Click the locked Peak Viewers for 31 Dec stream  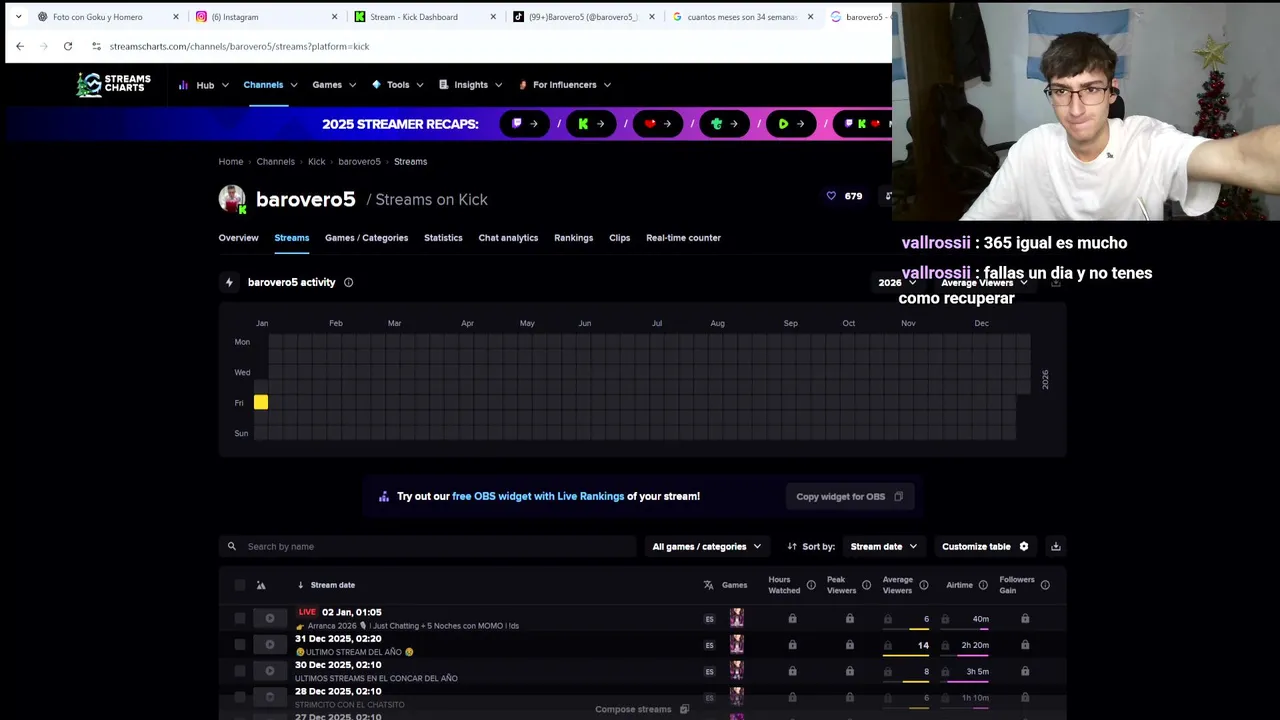point(850,645)
